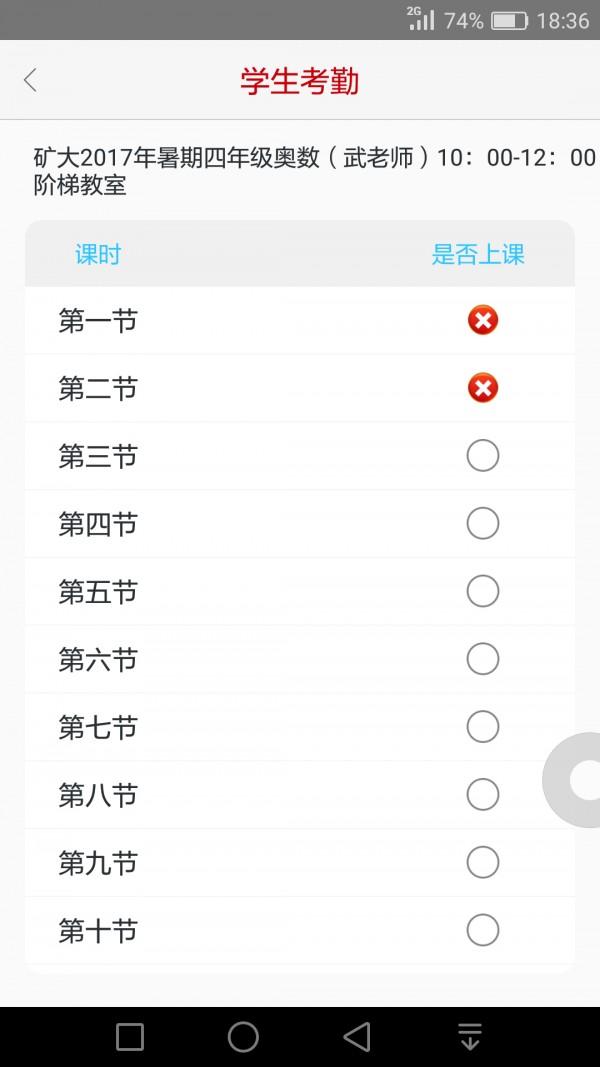Tap the Recents square button in navigation bar

click(x=128, y=1038)
